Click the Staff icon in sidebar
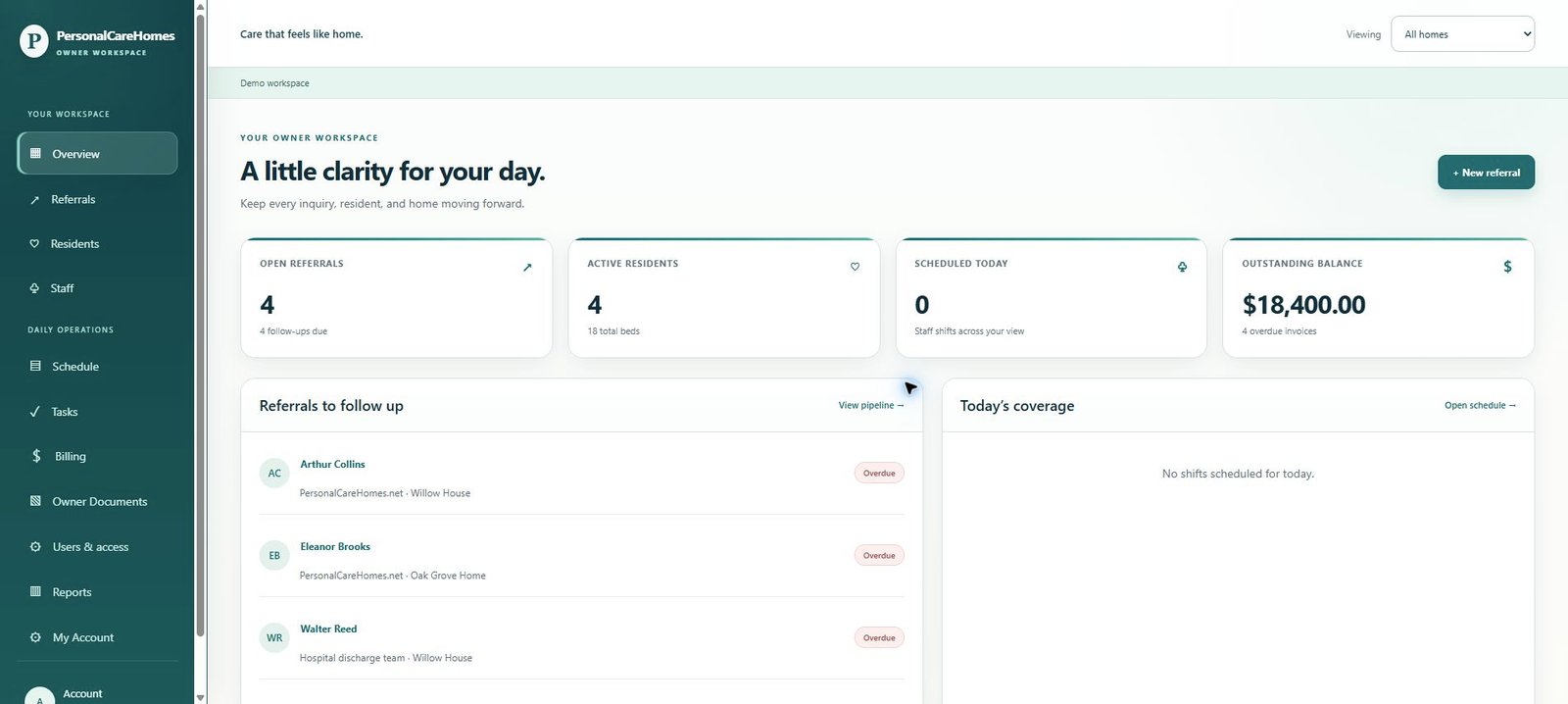The width and height of the screenshot is (1568, 704). (x=34, y=288)
